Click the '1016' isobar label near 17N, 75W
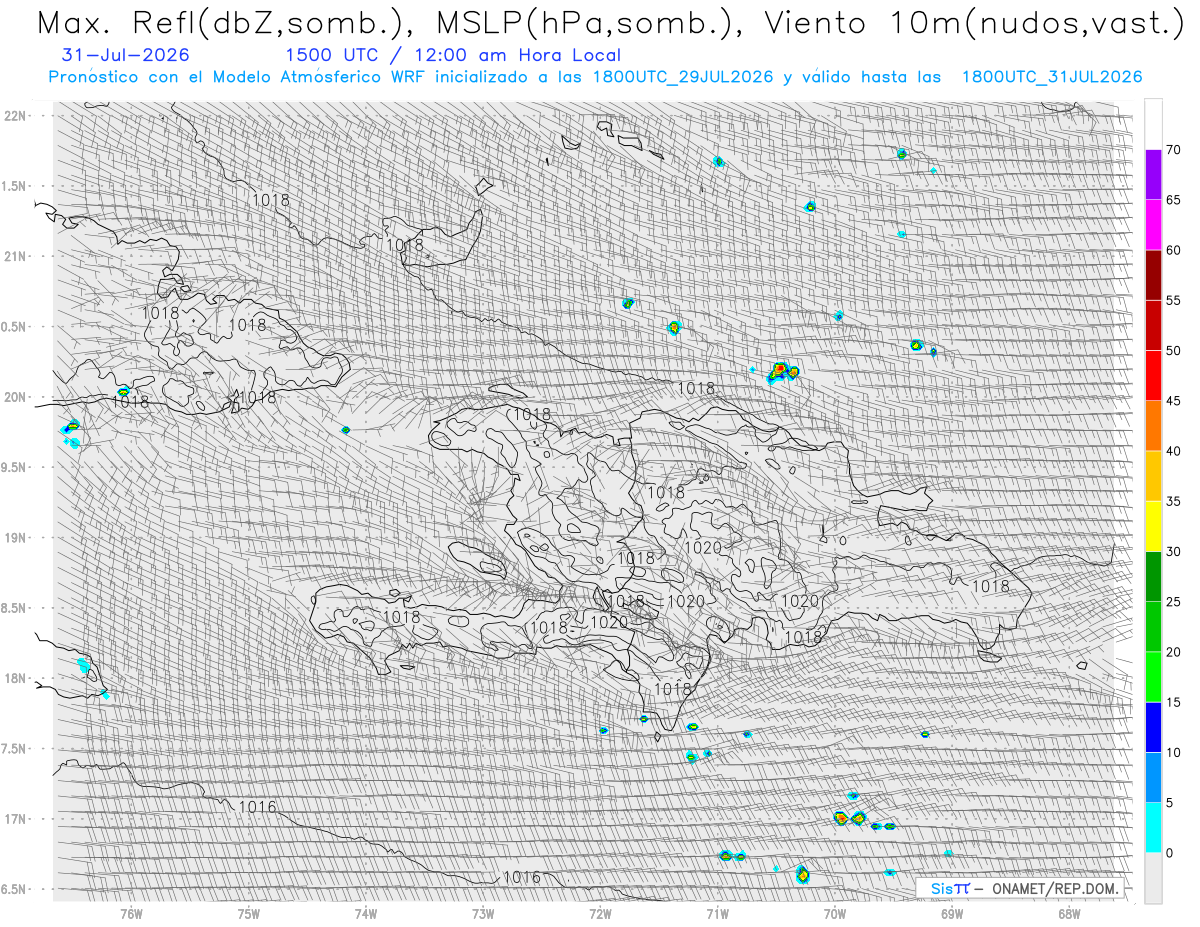 tap(258, 807)
